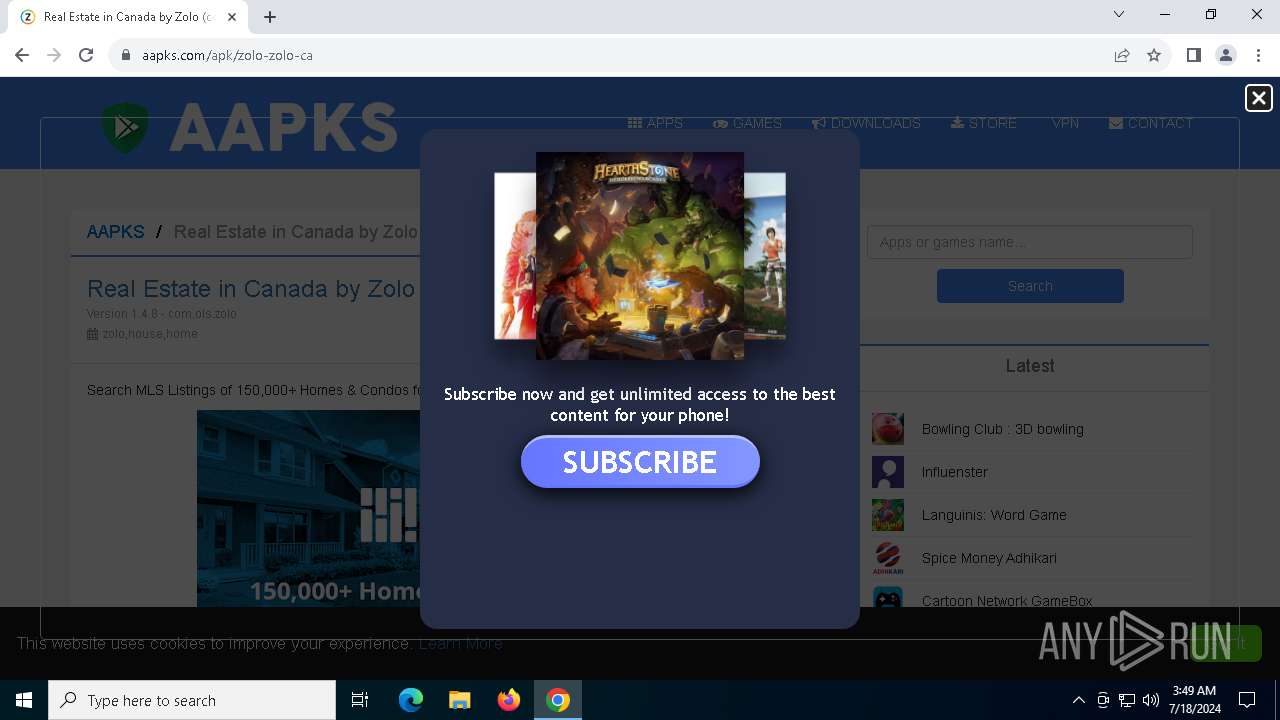Share this page icon
This screenshot has height=720, width=1280.
[1122, 55]
